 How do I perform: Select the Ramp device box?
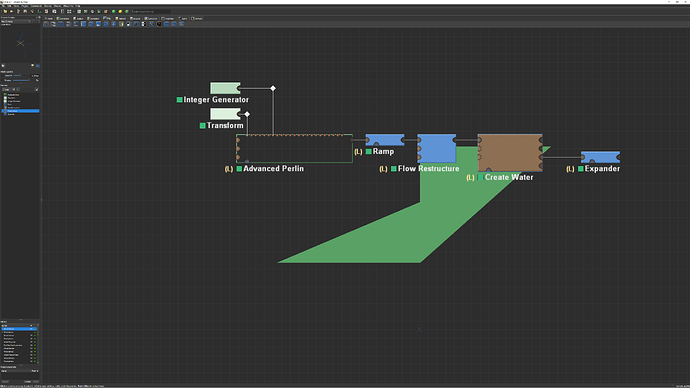(x=385, y=140)
